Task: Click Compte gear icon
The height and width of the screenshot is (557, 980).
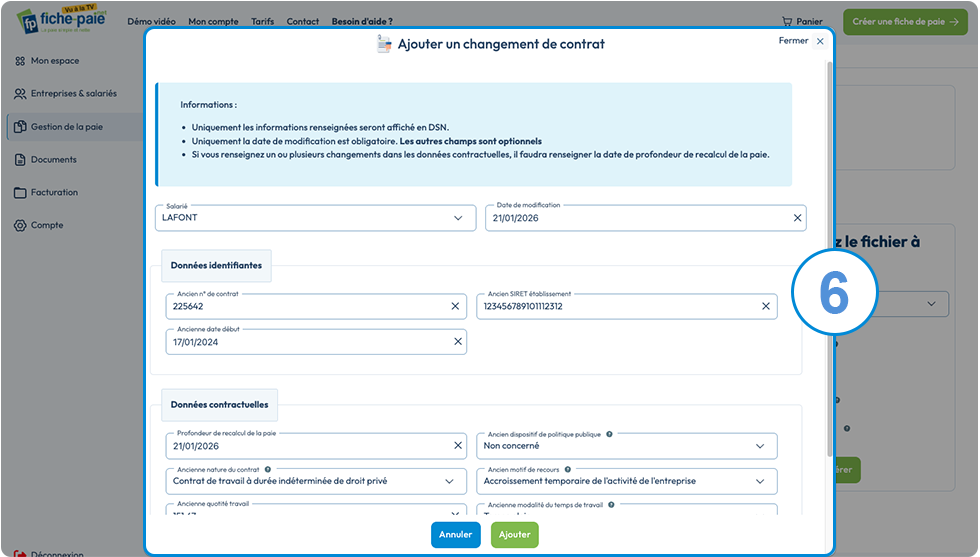Action: [20, 225]
